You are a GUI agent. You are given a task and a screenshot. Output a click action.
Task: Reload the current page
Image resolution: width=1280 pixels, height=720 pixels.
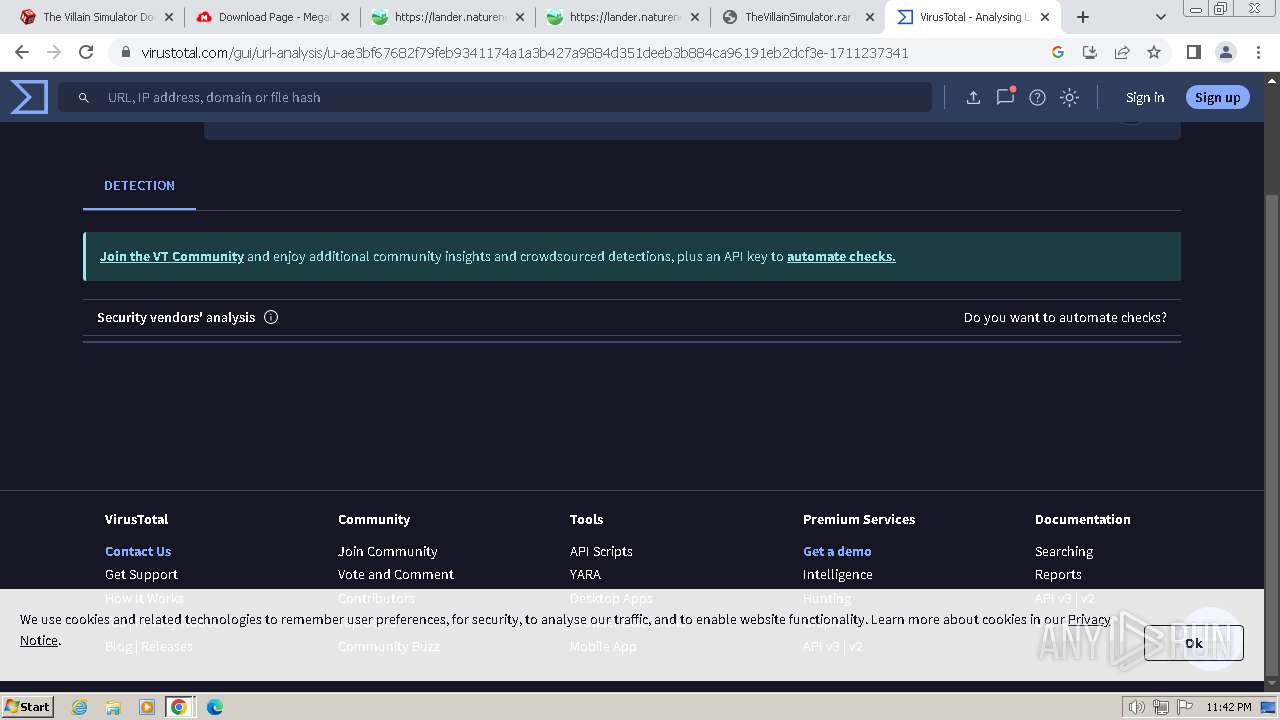click(x=86, y=52)
